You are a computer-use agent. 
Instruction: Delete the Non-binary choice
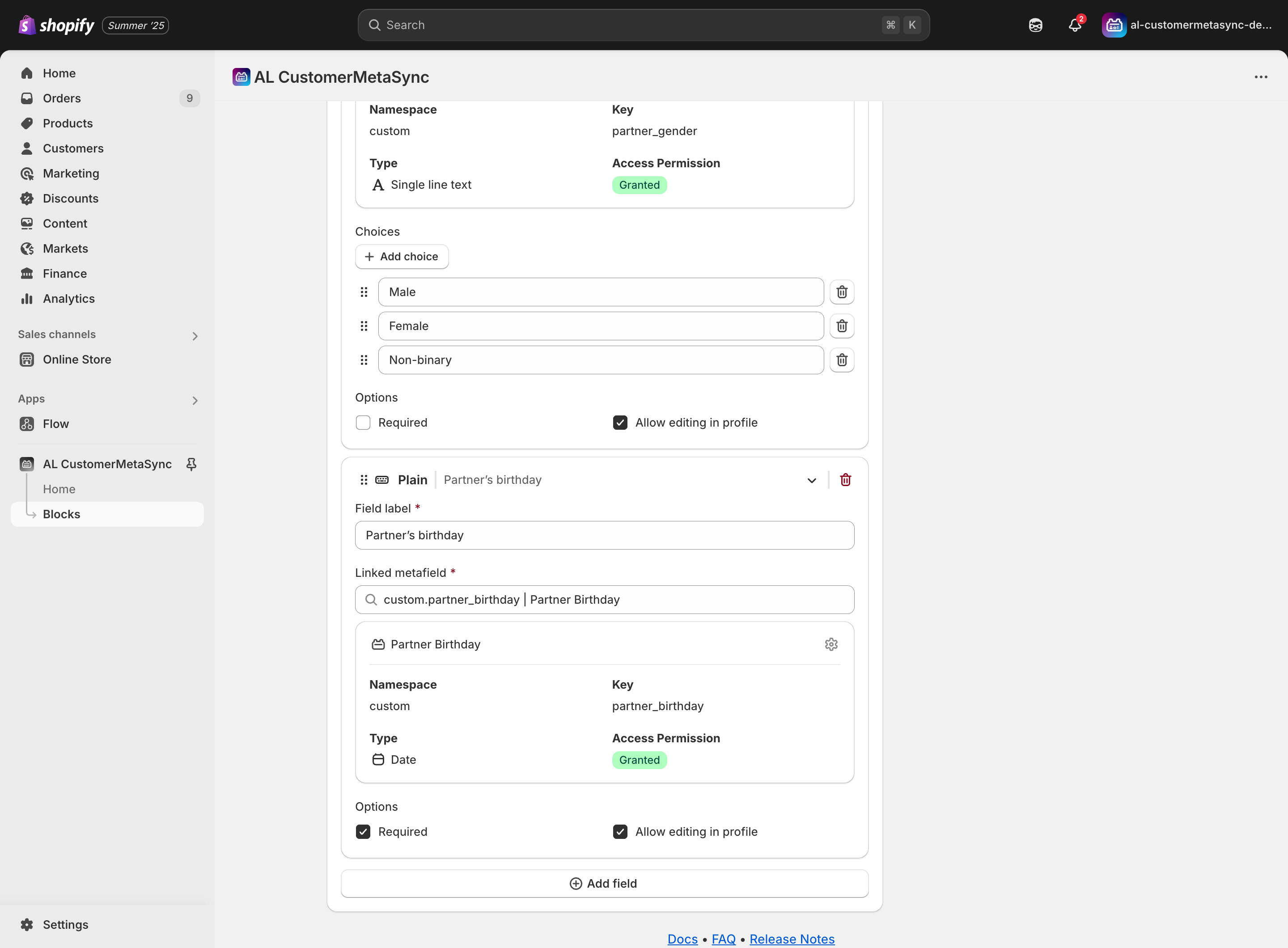841,360
